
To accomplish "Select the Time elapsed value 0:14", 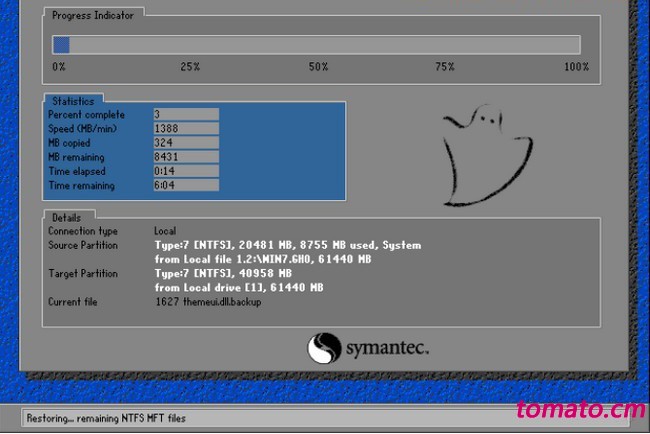I will [186, 171].
